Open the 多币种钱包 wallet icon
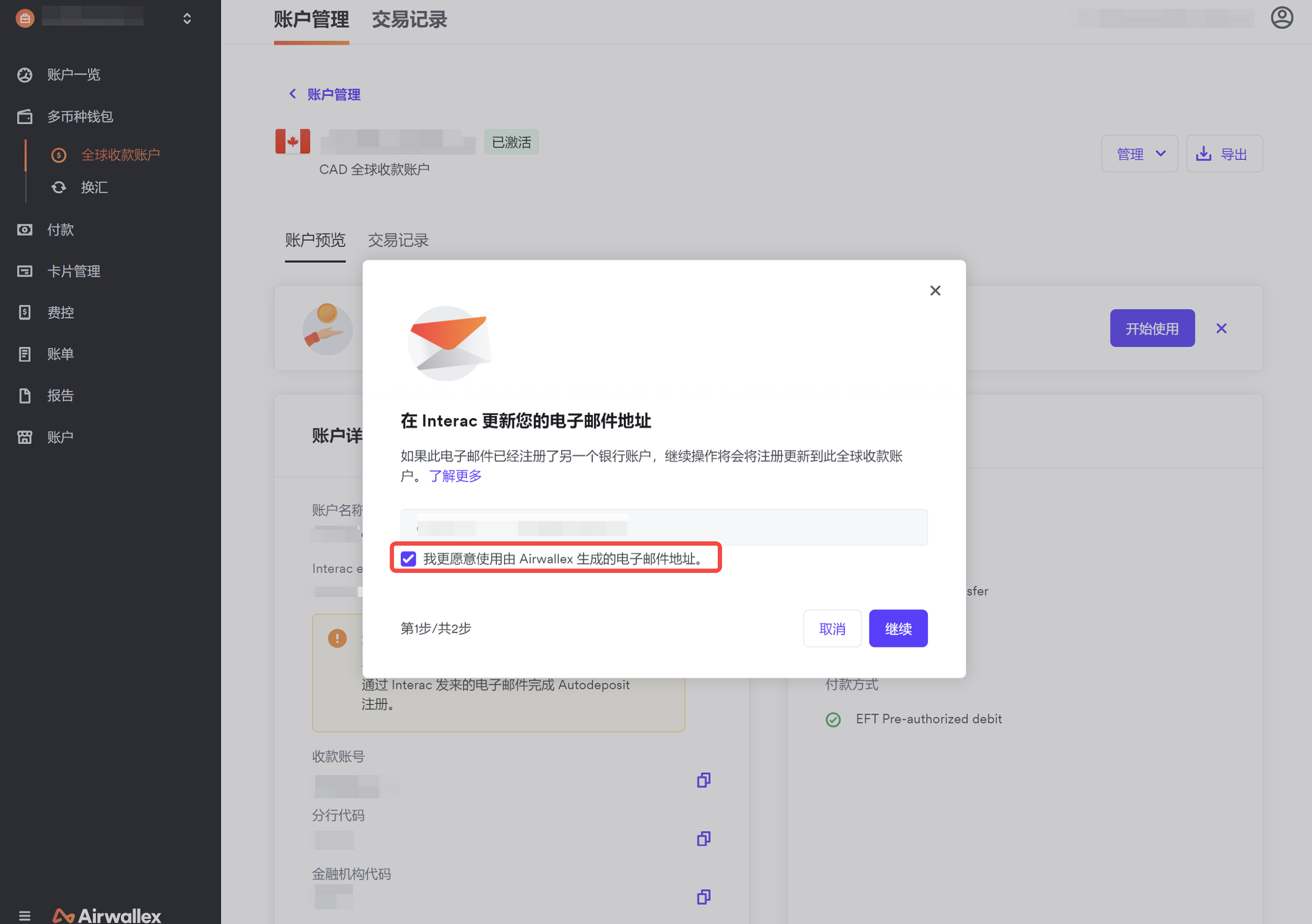Screen dimensions: 1312x924 pos(25,117)
